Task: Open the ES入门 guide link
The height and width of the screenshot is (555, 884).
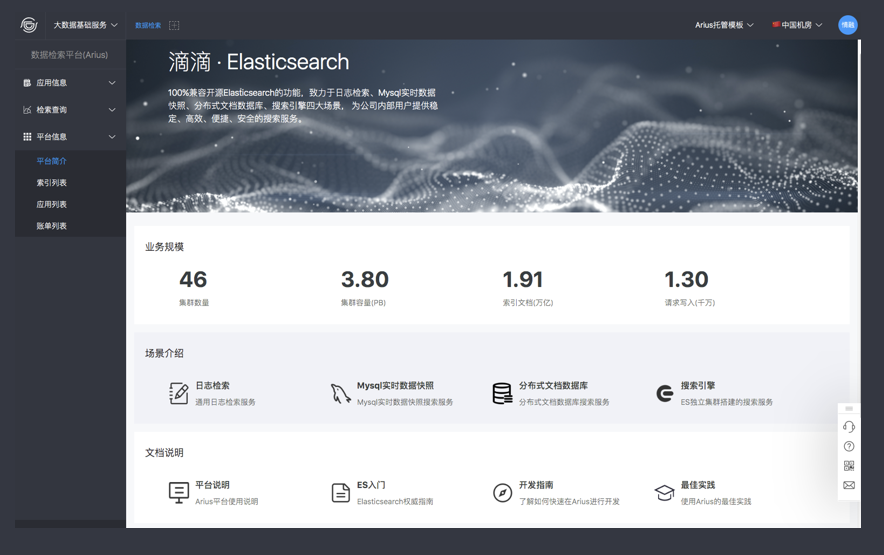Action: pyautogui.click(x=371, y=485)
